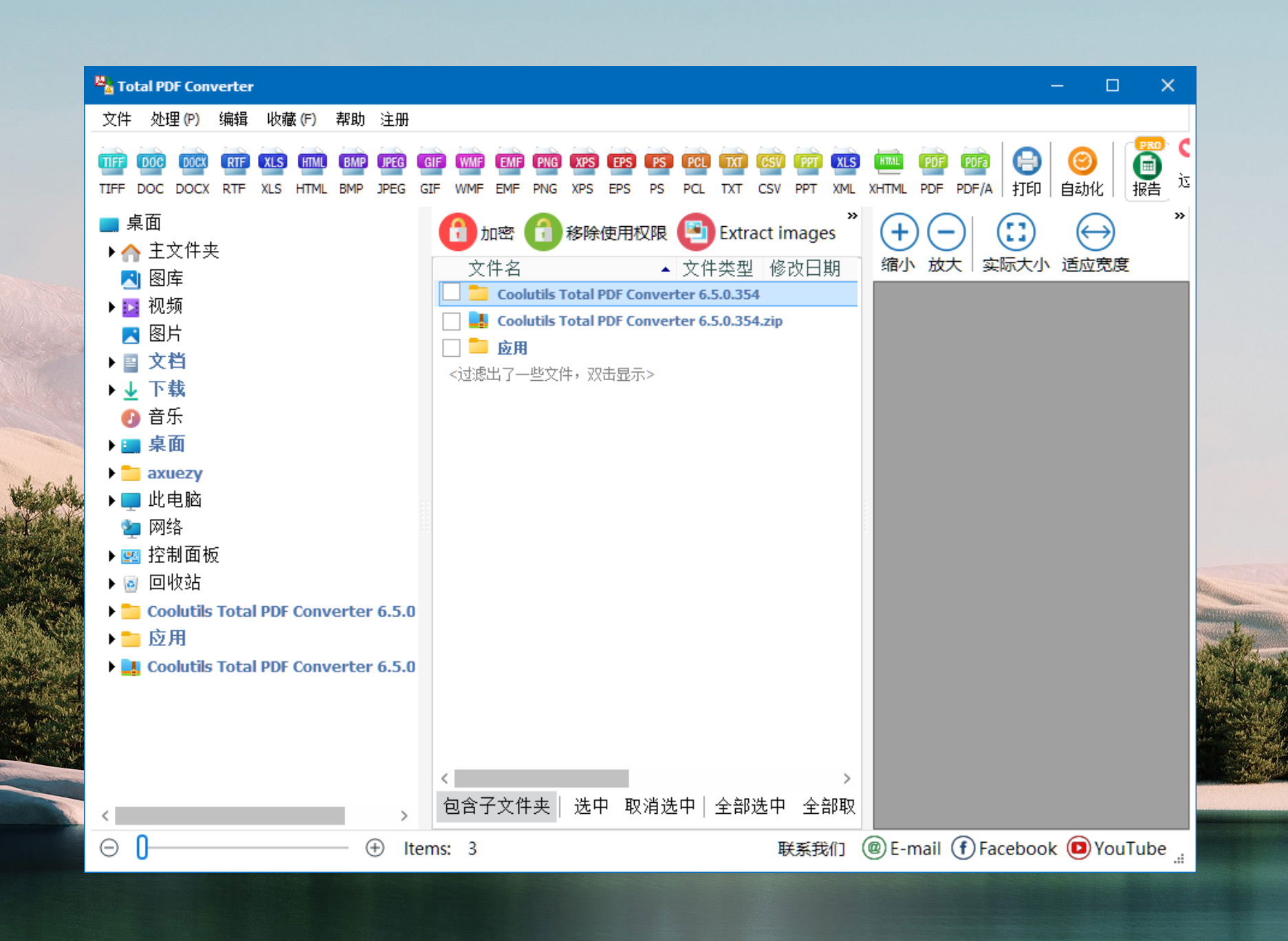This screenshot has width=1288, height=941.
Task: Expand the 文档 tree node
Action: tap(111, 362)
